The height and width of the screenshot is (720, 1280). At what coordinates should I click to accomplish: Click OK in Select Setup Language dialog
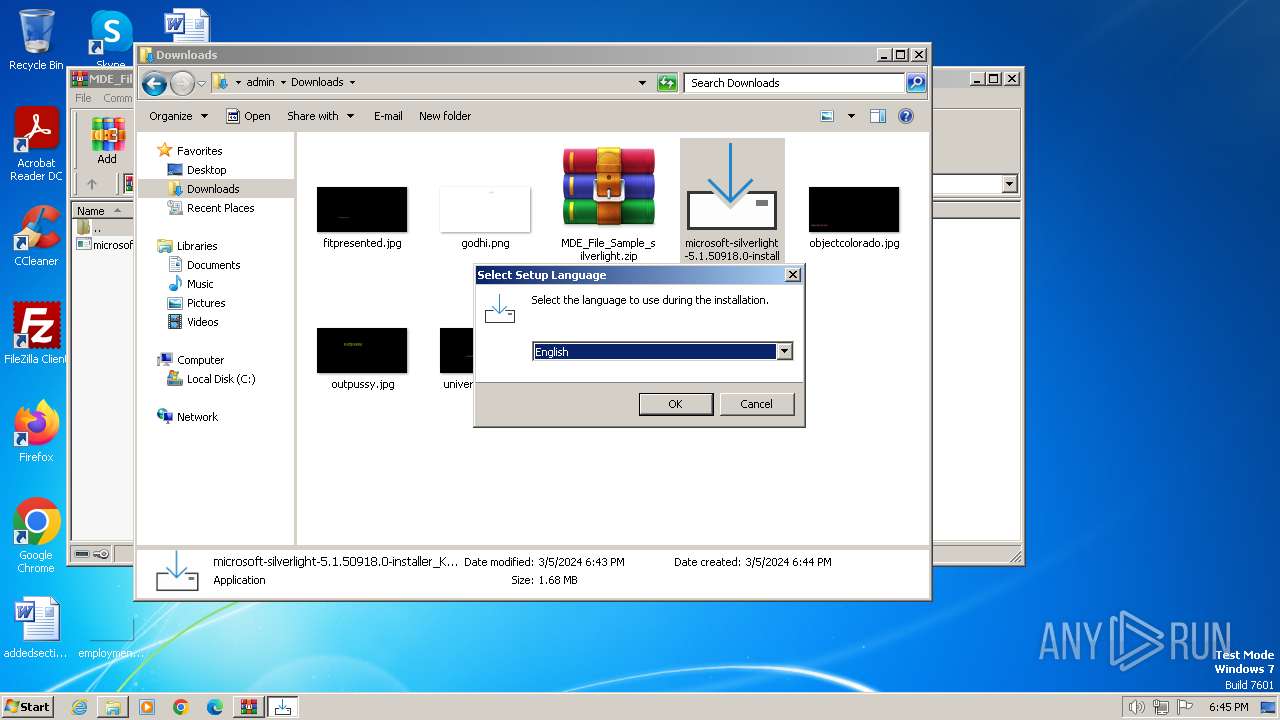point(675,404)
